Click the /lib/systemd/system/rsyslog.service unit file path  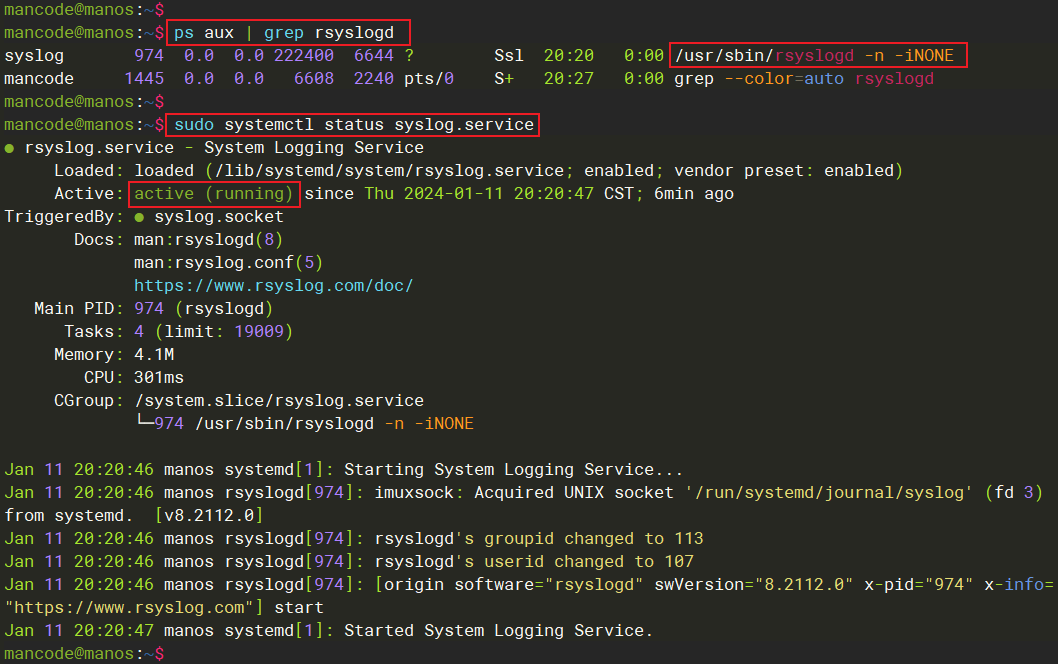coord(389,171)
